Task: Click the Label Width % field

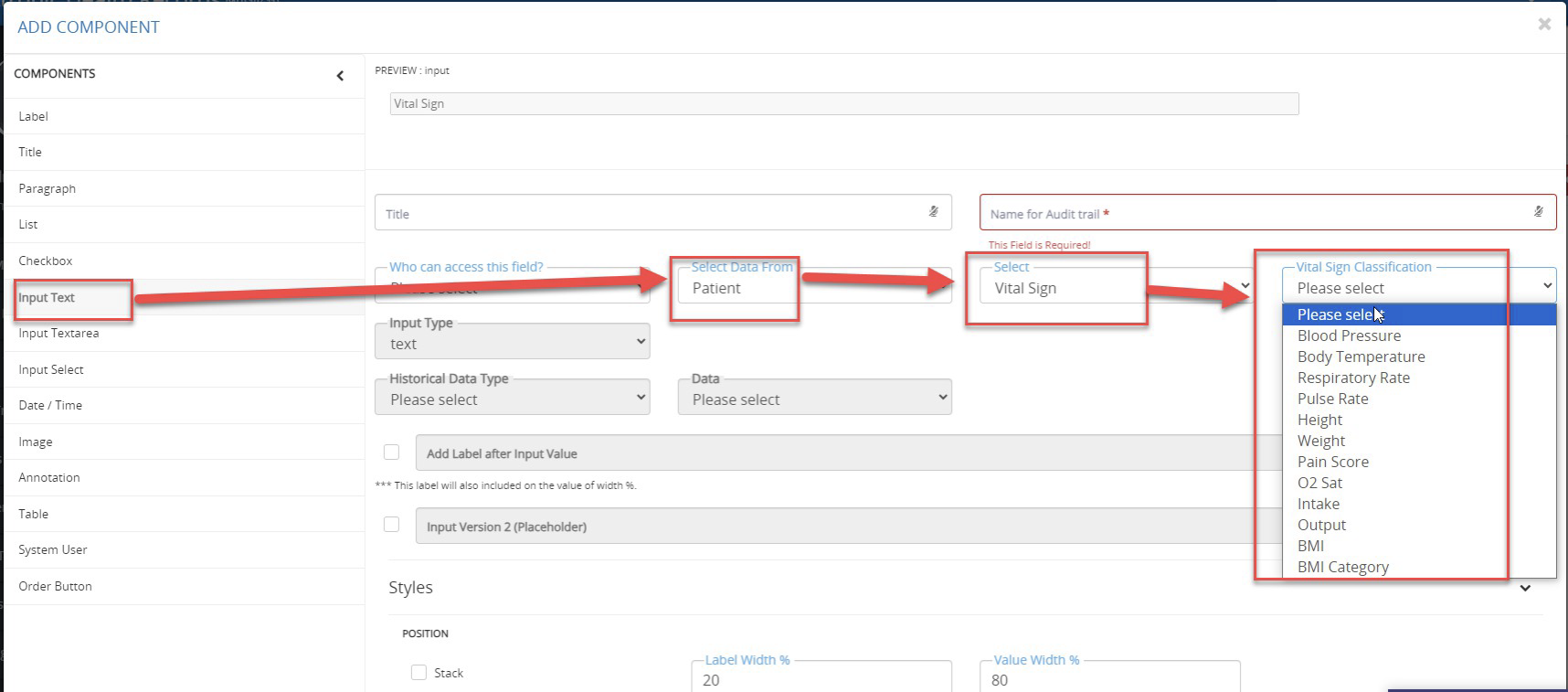Action: [x=821, y=679]
